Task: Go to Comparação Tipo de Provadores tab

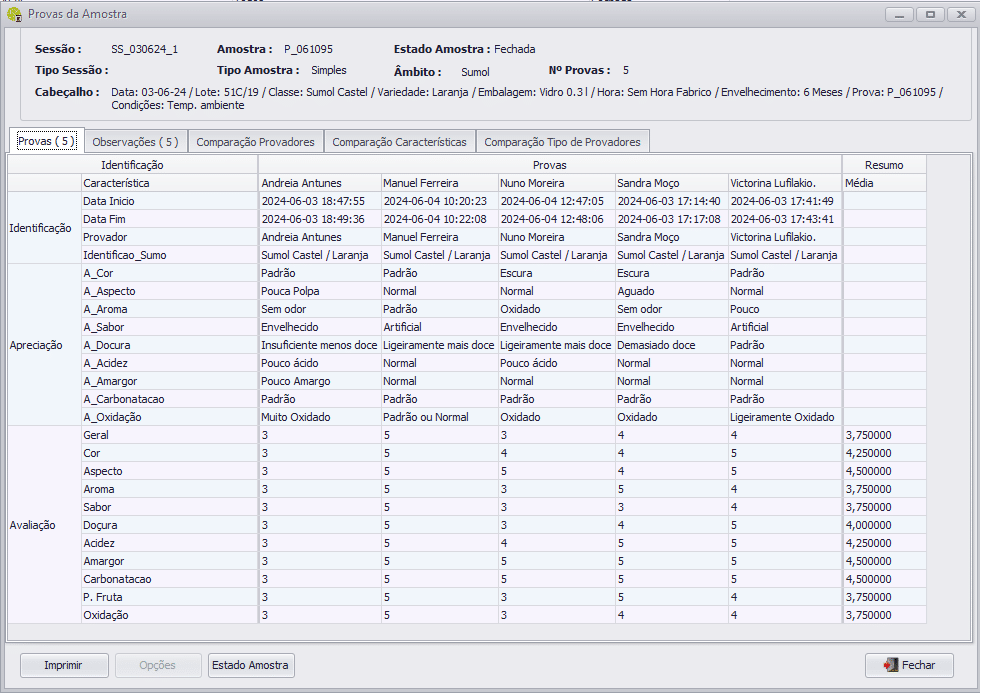Action: pos(562,142)
